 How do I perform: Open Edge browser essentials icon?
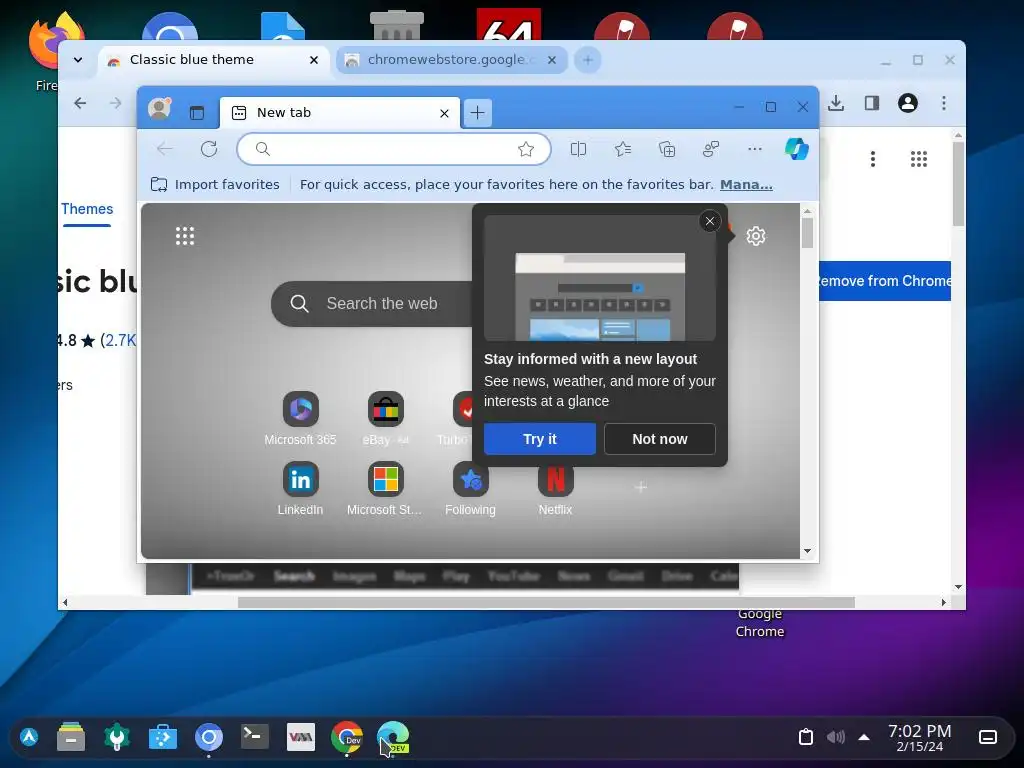(x=711, y=150)
